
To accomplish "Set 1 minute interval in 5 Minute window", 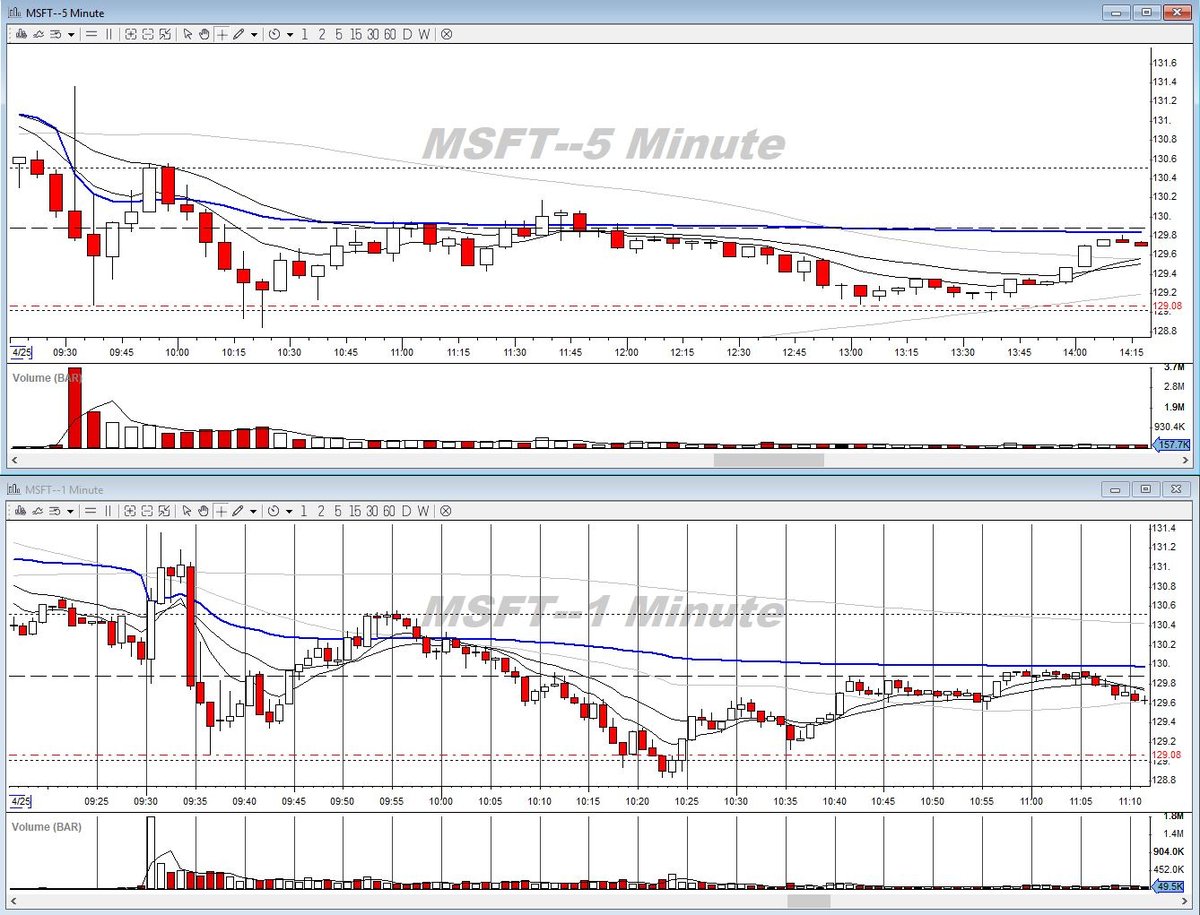I will coord(304,34).
